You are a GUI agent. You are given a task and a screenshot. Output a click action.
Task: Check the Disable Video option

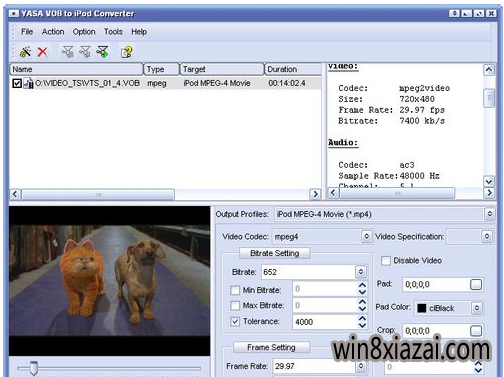click(x=386, y=261)
